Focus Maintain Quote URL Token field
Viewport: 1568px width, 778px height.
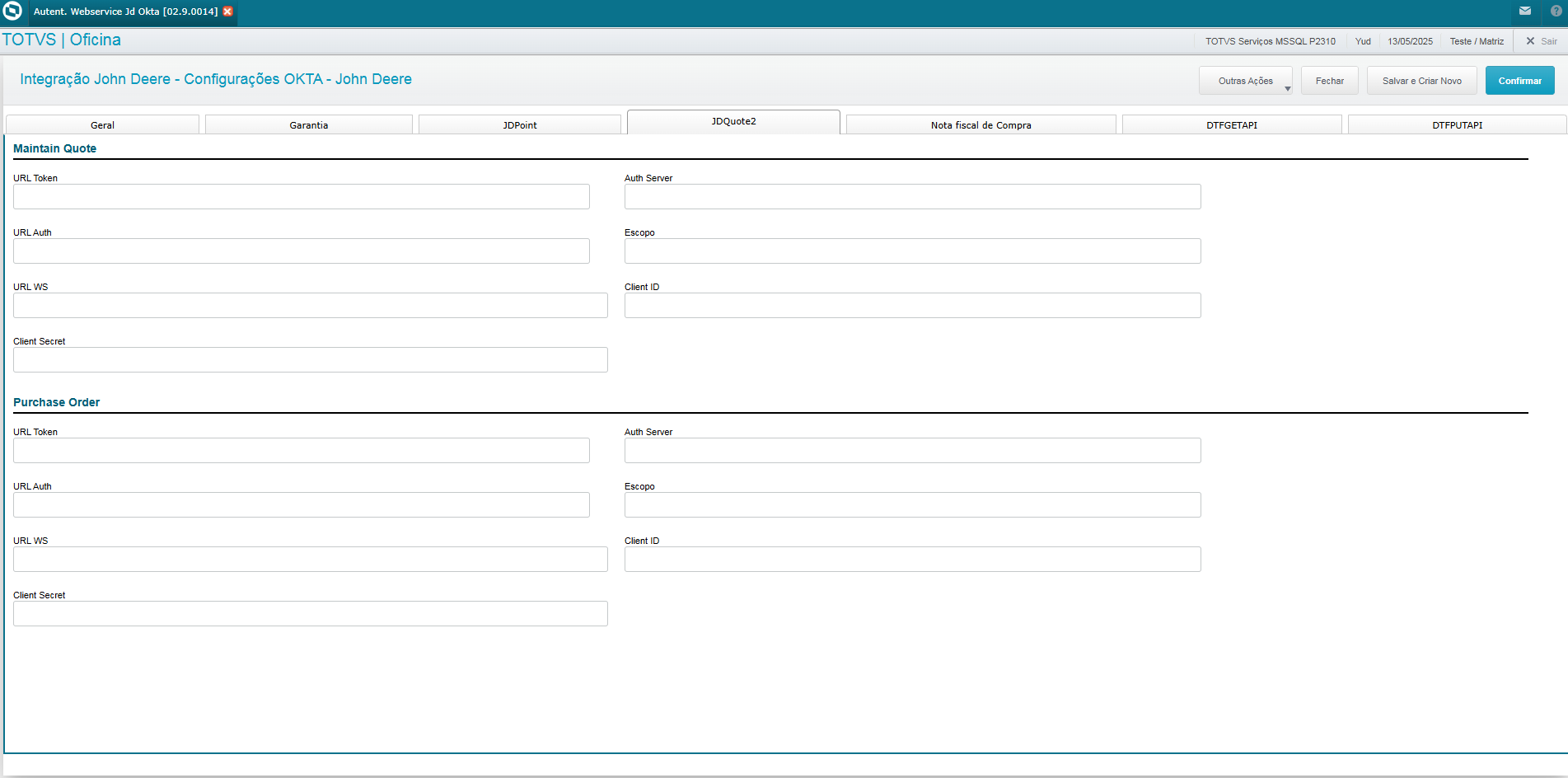[x=302, y=197]
